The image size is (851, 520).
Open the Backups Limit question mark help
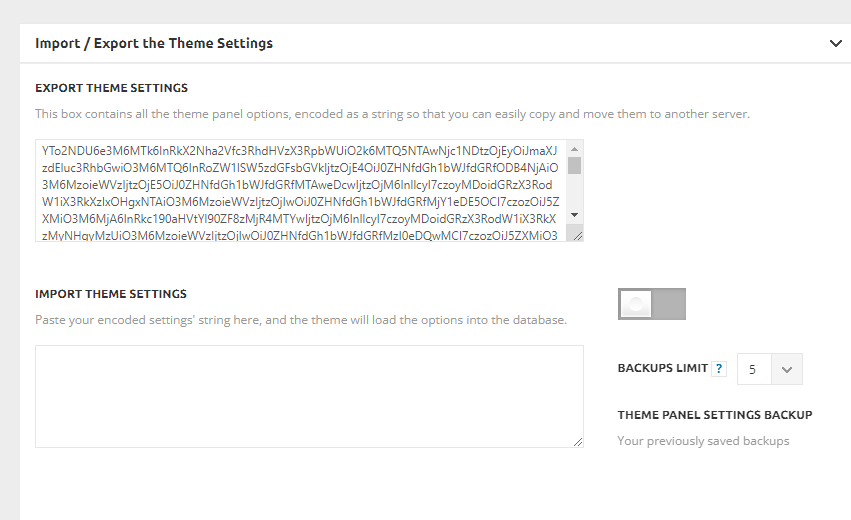(719, 369)
